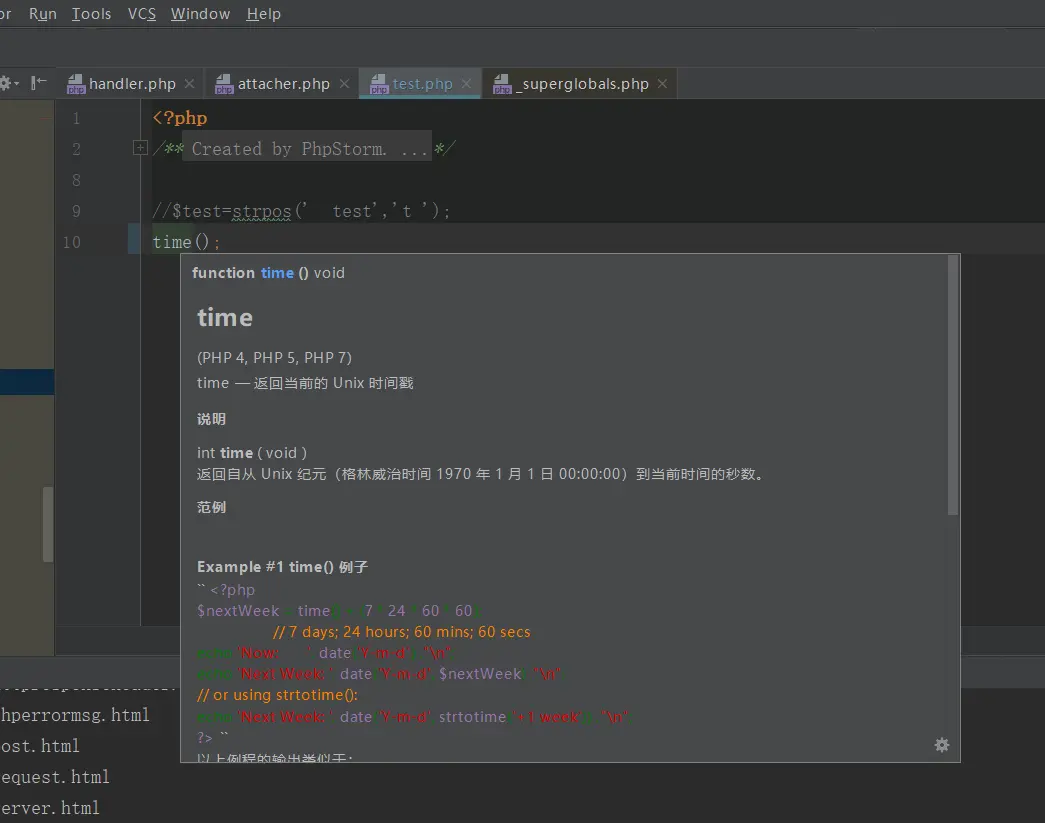The image size is (1045, 823).
Task: Click the attacher.php file icon
Action: point(224,84)
